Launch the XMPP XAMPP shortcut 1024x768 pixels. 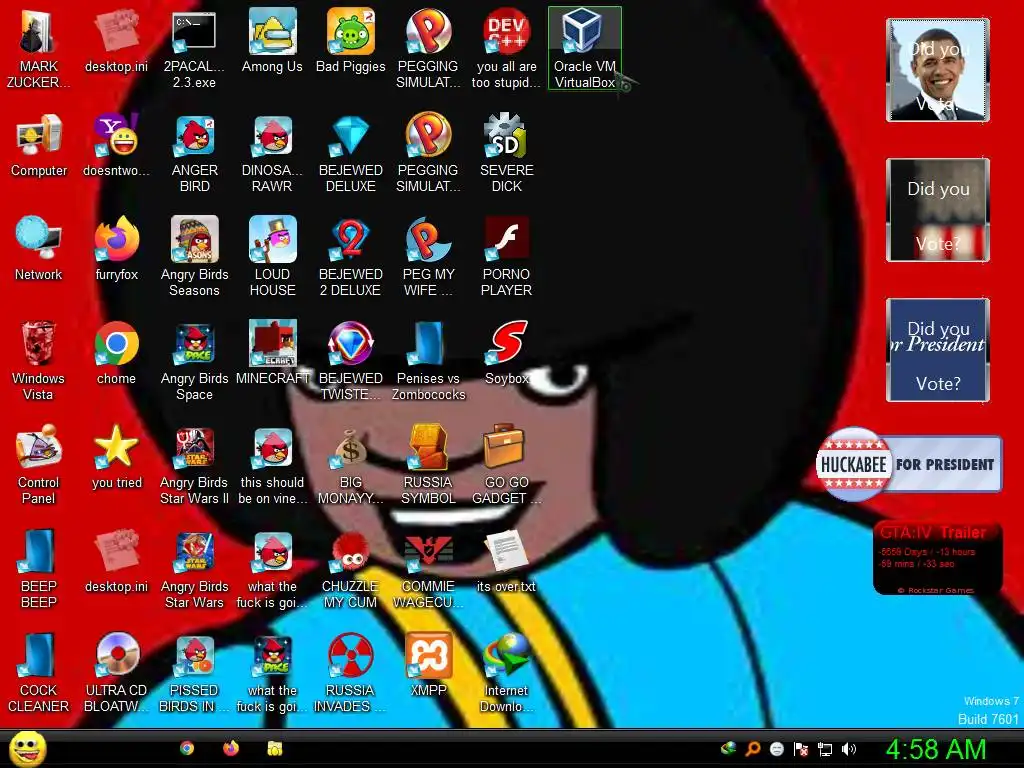428,665
